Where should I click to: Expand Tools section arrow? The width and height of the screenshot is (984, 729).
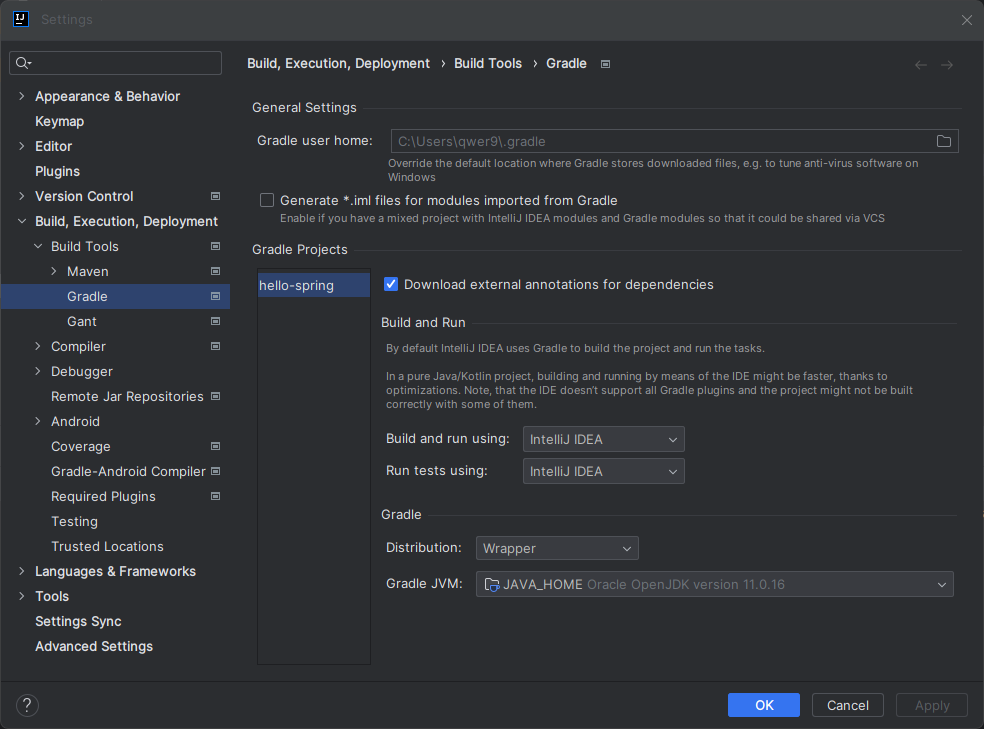[22, 597]
